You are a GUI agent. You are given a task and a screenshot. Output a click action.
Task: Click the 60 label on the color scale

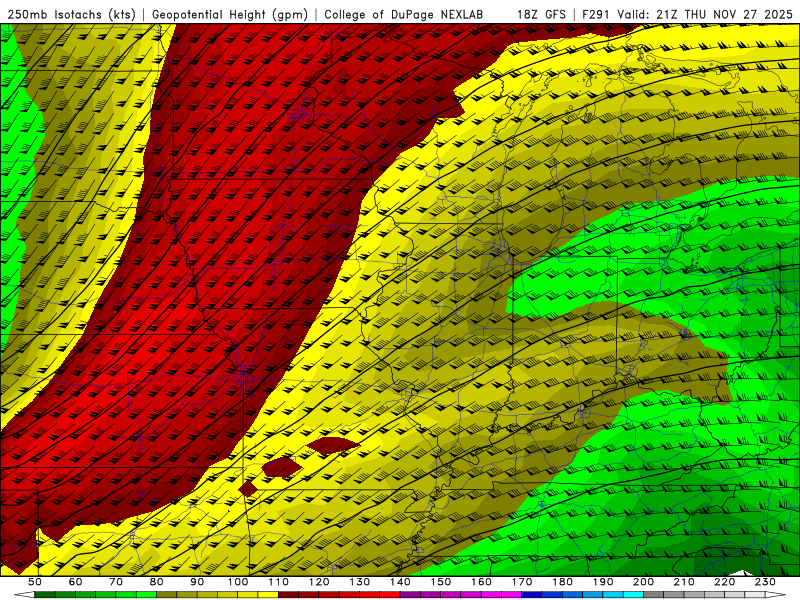(x=76, y=582)
